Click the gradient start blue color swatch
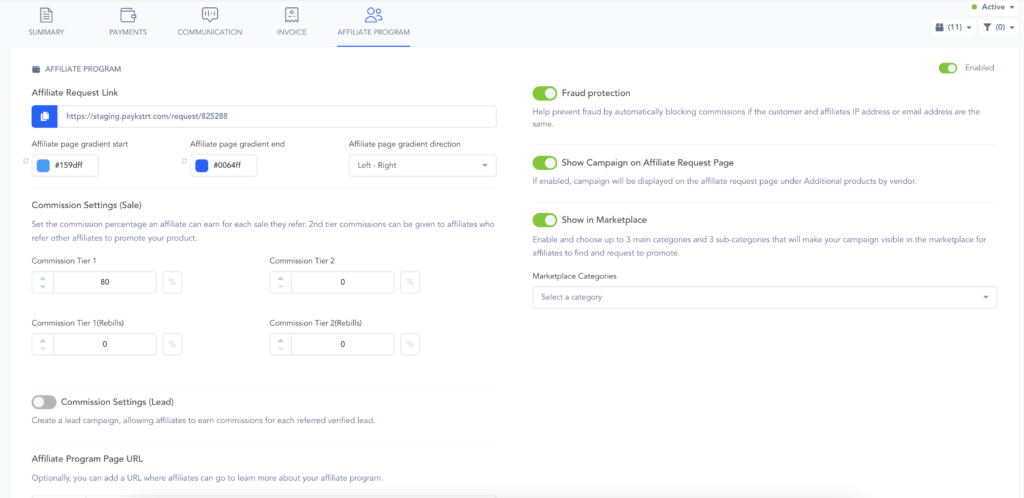Screen dimensions: 1024x498 [x=43, y=166]
